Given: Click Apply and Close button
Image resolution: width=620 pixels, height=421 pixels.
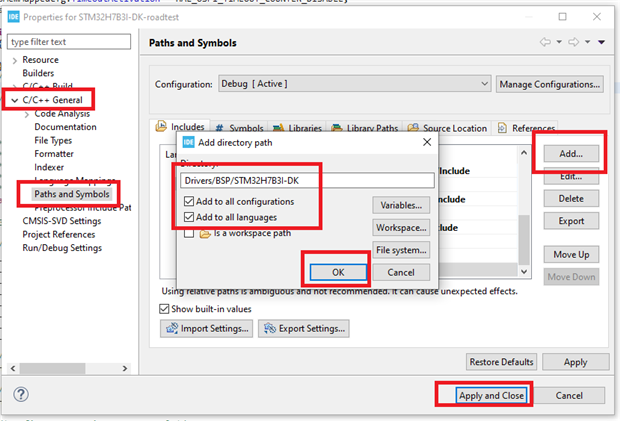Looking at the screenshot, I should [491, 395].
